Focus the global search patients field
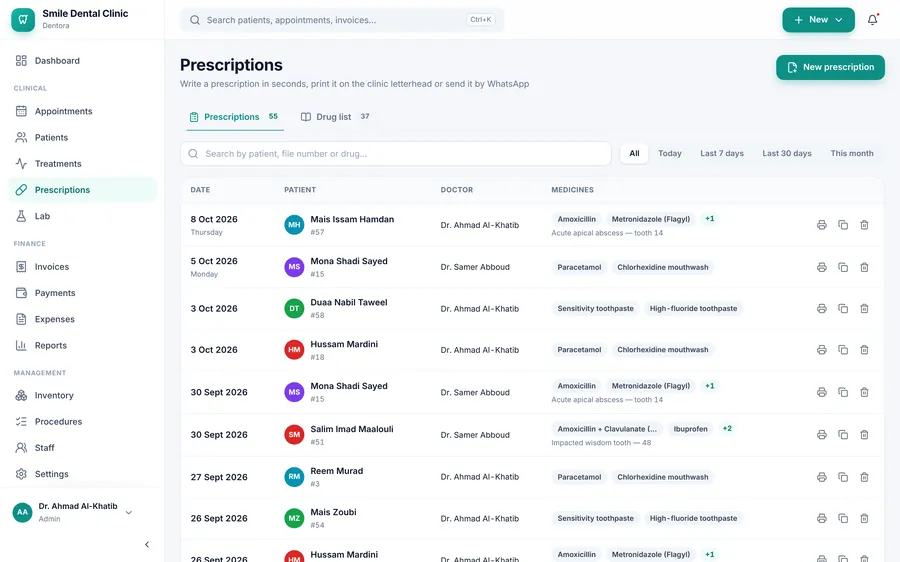900x562 pixels. click(342, 20)
